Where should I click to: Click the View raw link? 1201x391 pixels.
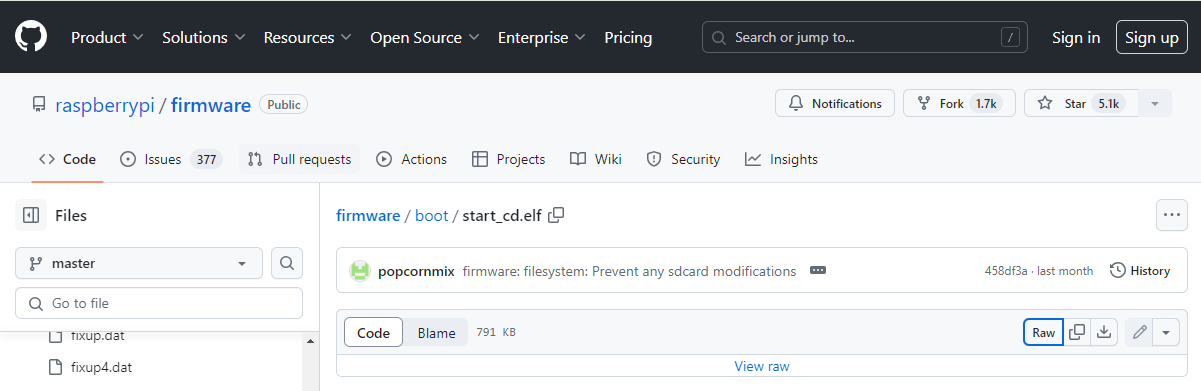[762, 366]
